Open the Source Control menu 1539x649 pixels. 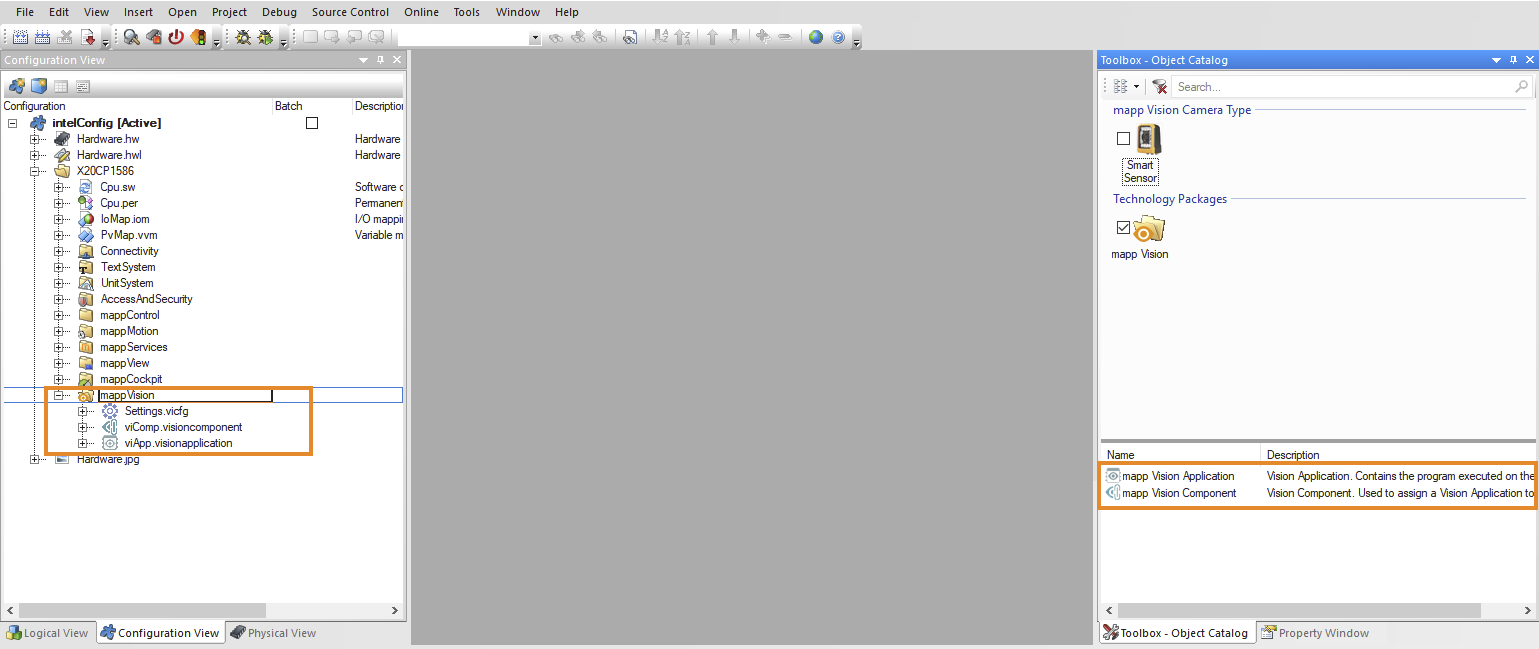click(350, 12)
